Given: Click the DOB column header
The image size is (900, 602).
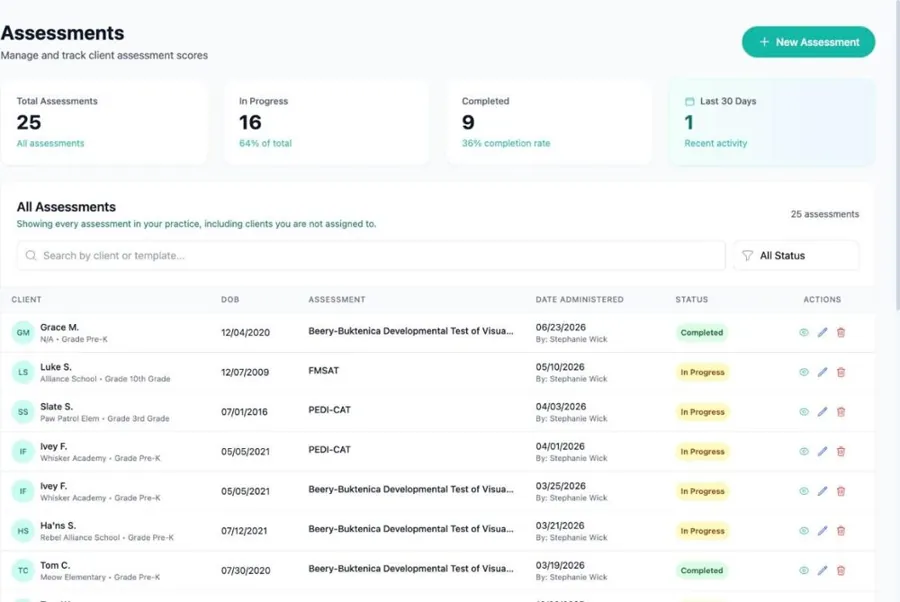Looking at the screenshot, I should click(230, 300).
